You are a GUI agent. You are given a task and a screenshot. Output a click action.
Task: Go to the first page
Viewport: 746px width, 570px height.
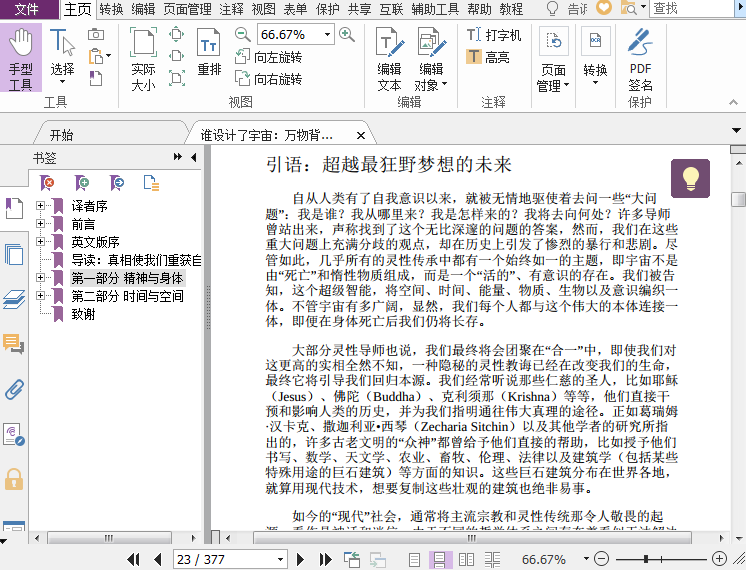[133, 560]
